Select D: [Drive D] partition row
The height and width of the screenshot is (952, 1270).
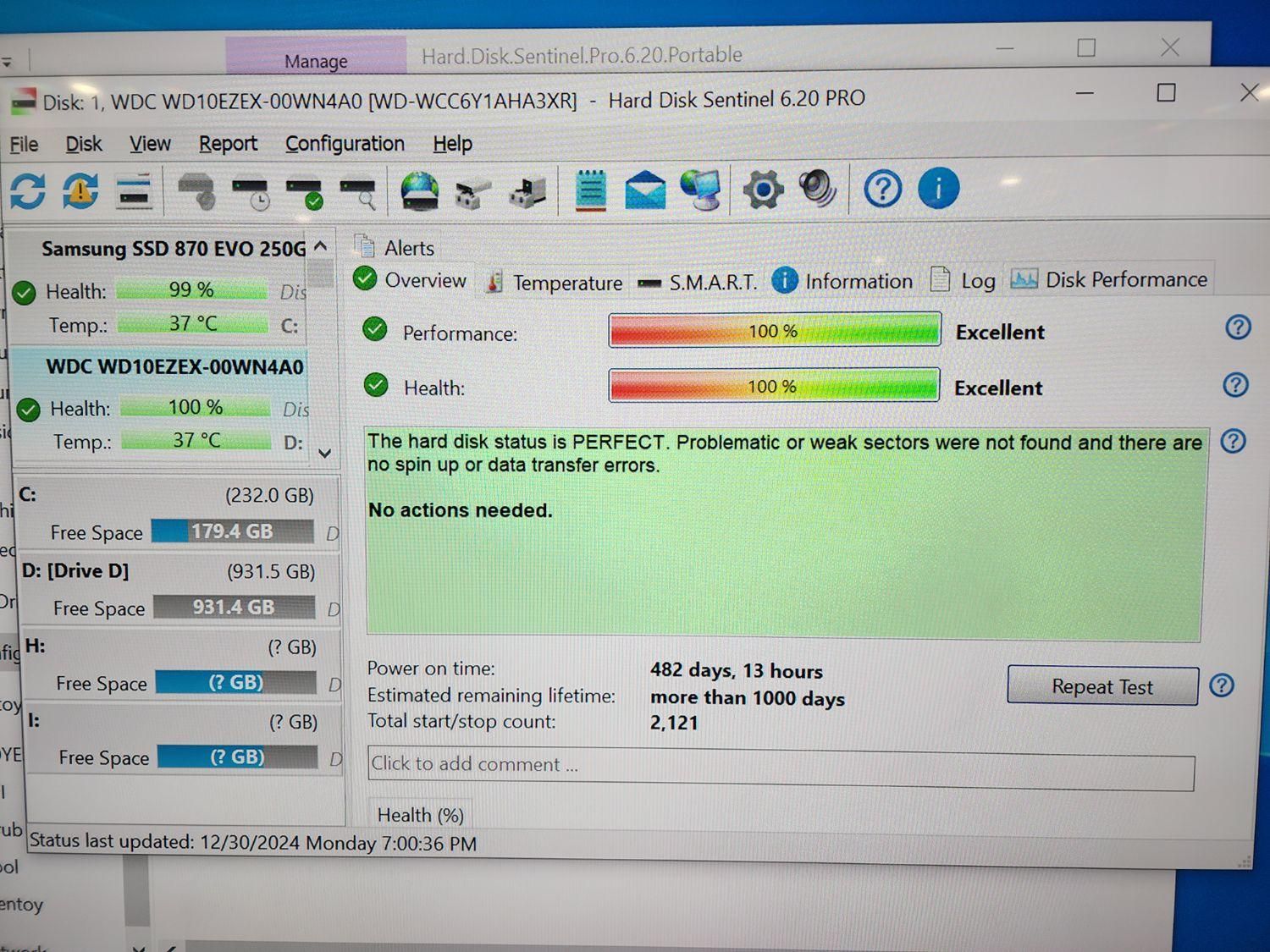(x=179, y=589)
